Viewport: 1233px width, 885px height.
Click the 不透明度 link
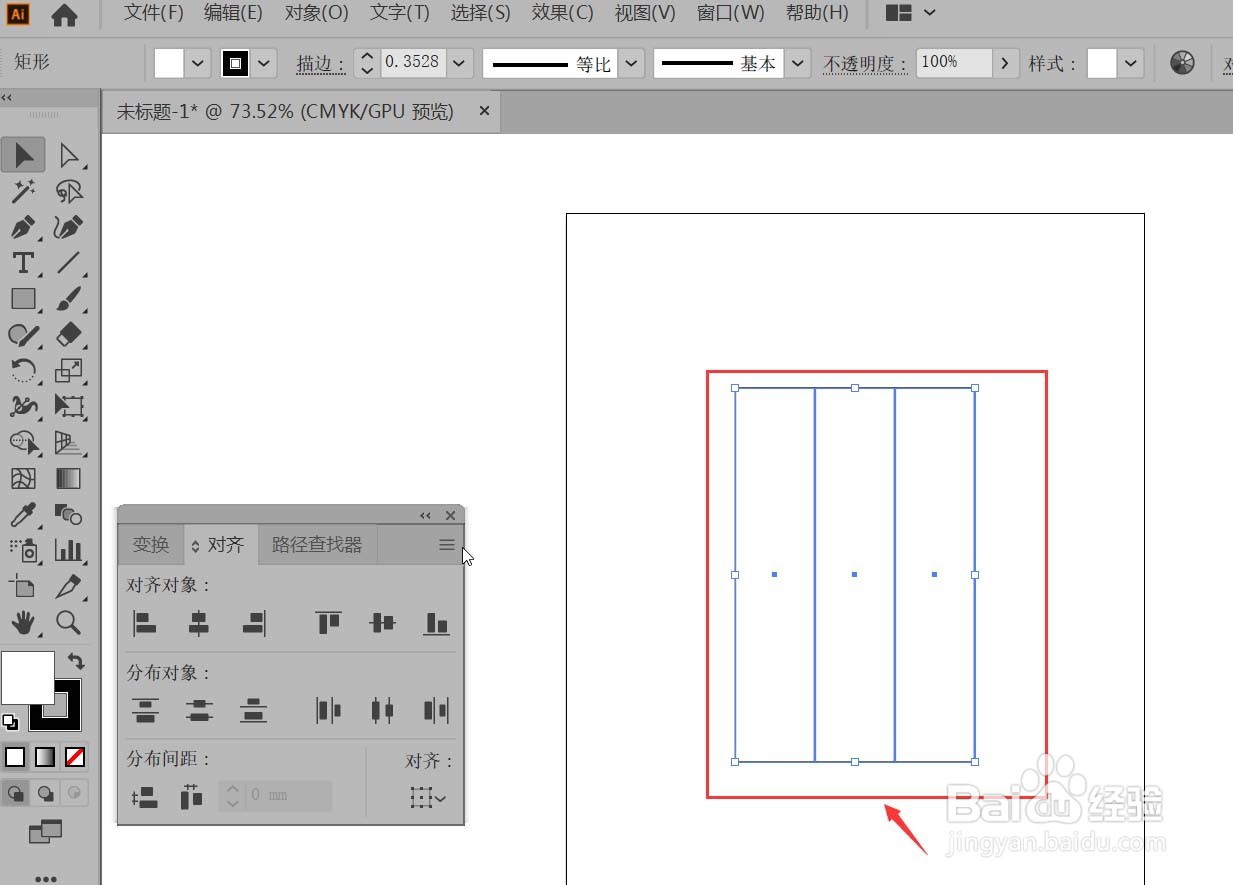point(865,64)
